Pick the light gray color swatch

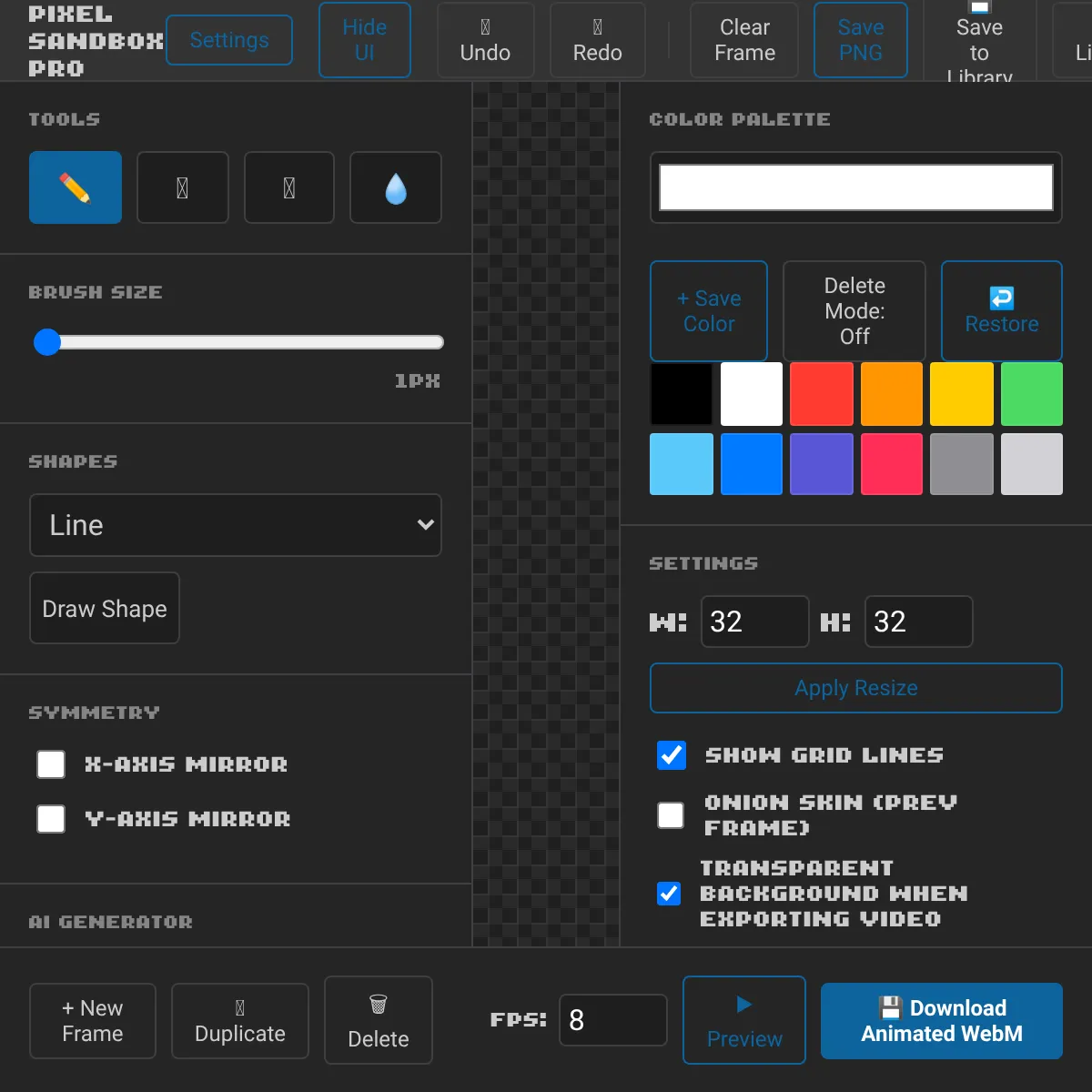coord(1032,464)
